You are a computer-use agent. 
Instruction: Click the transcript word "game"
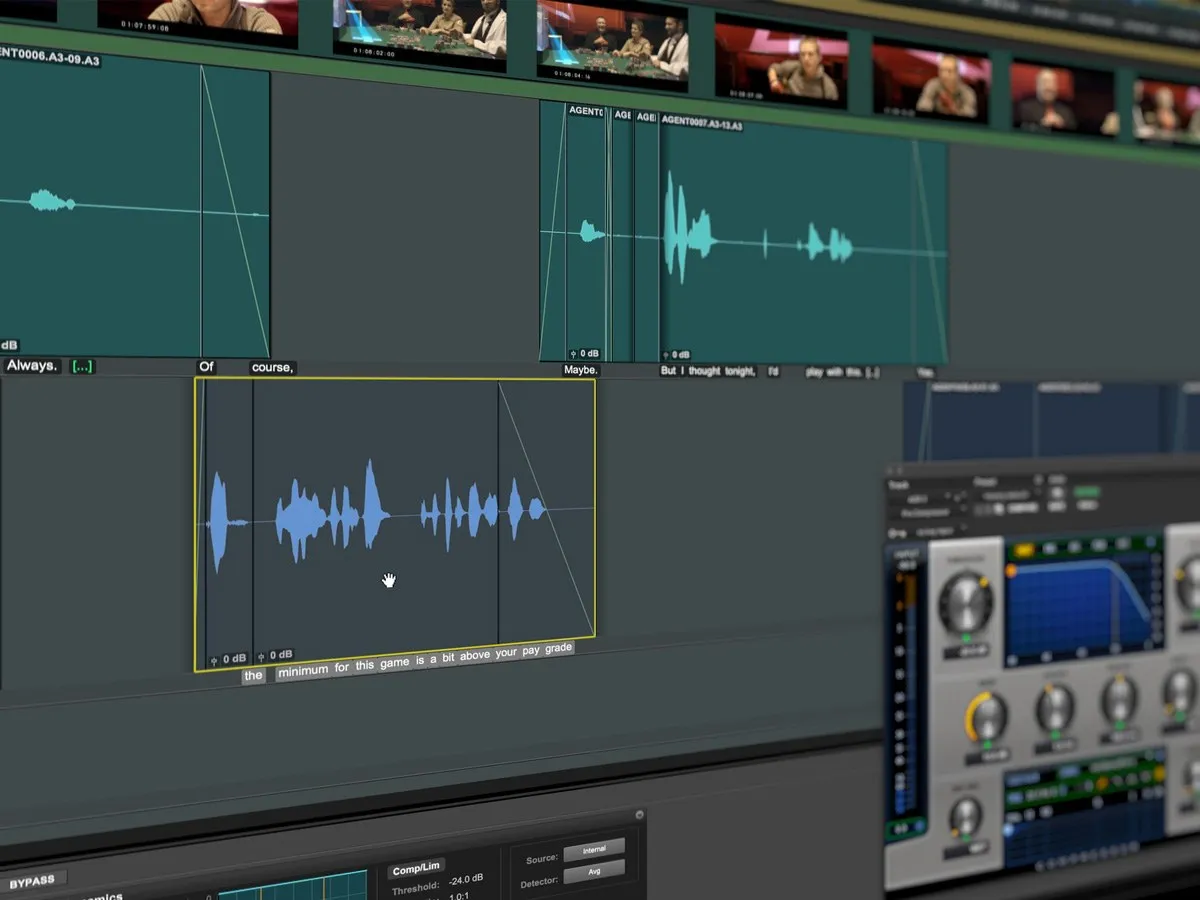395,666
